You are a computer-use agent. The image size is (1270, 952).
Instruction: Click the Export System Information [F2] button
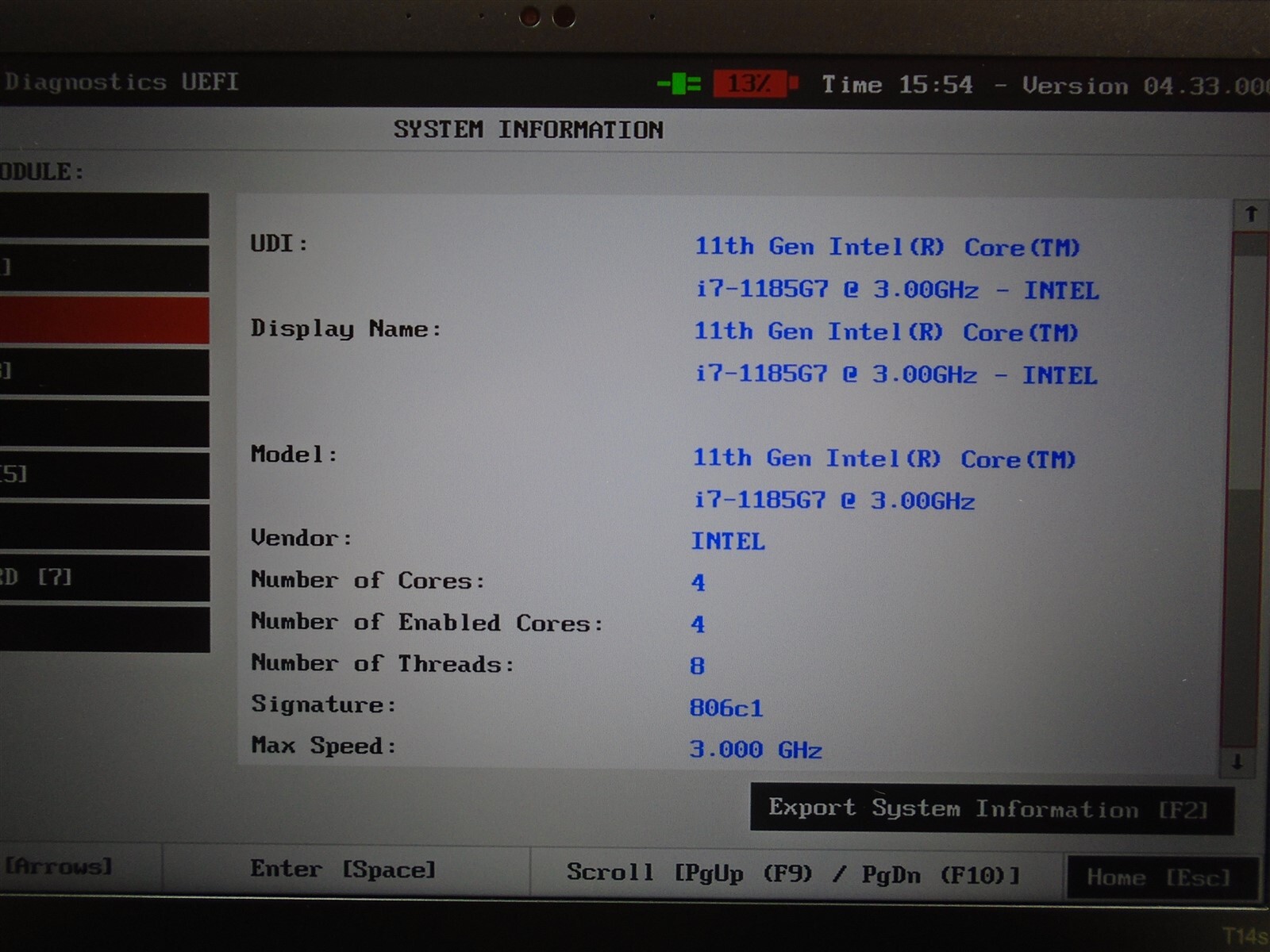tap(991, 808)
